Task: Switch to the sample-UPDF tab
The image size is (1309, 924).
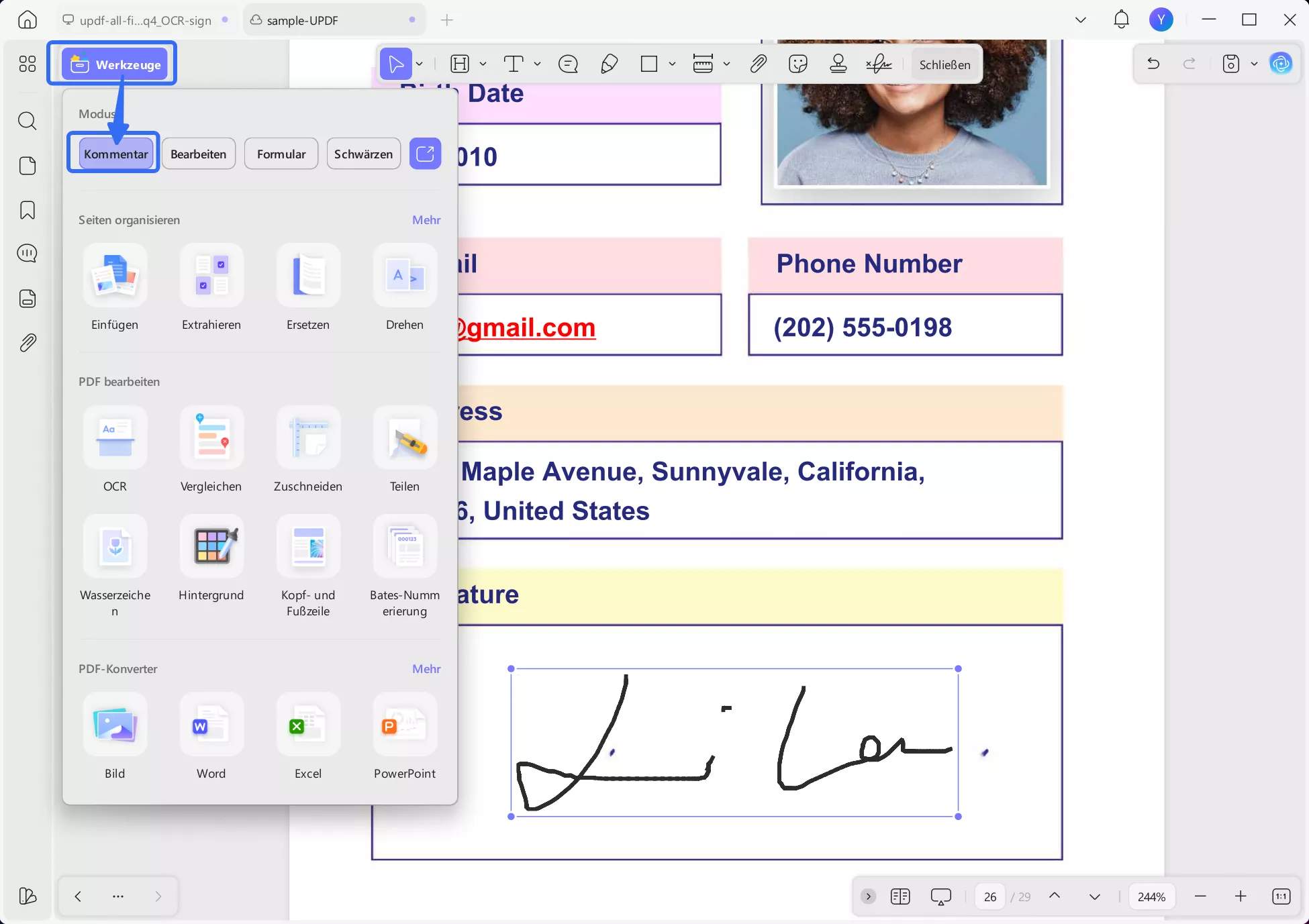Action: pos(302,20)
